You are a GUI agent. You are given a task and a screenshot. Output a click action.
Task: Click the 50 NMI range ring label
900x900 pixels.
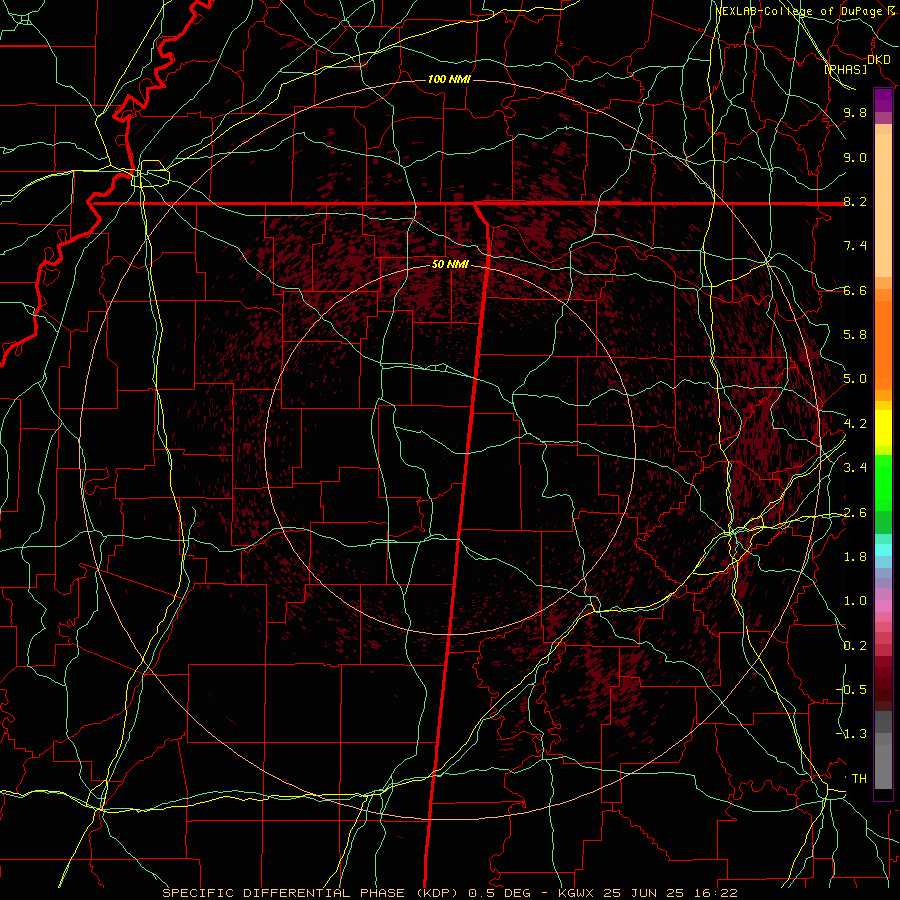pyautogui.click(x=451, y=265)
